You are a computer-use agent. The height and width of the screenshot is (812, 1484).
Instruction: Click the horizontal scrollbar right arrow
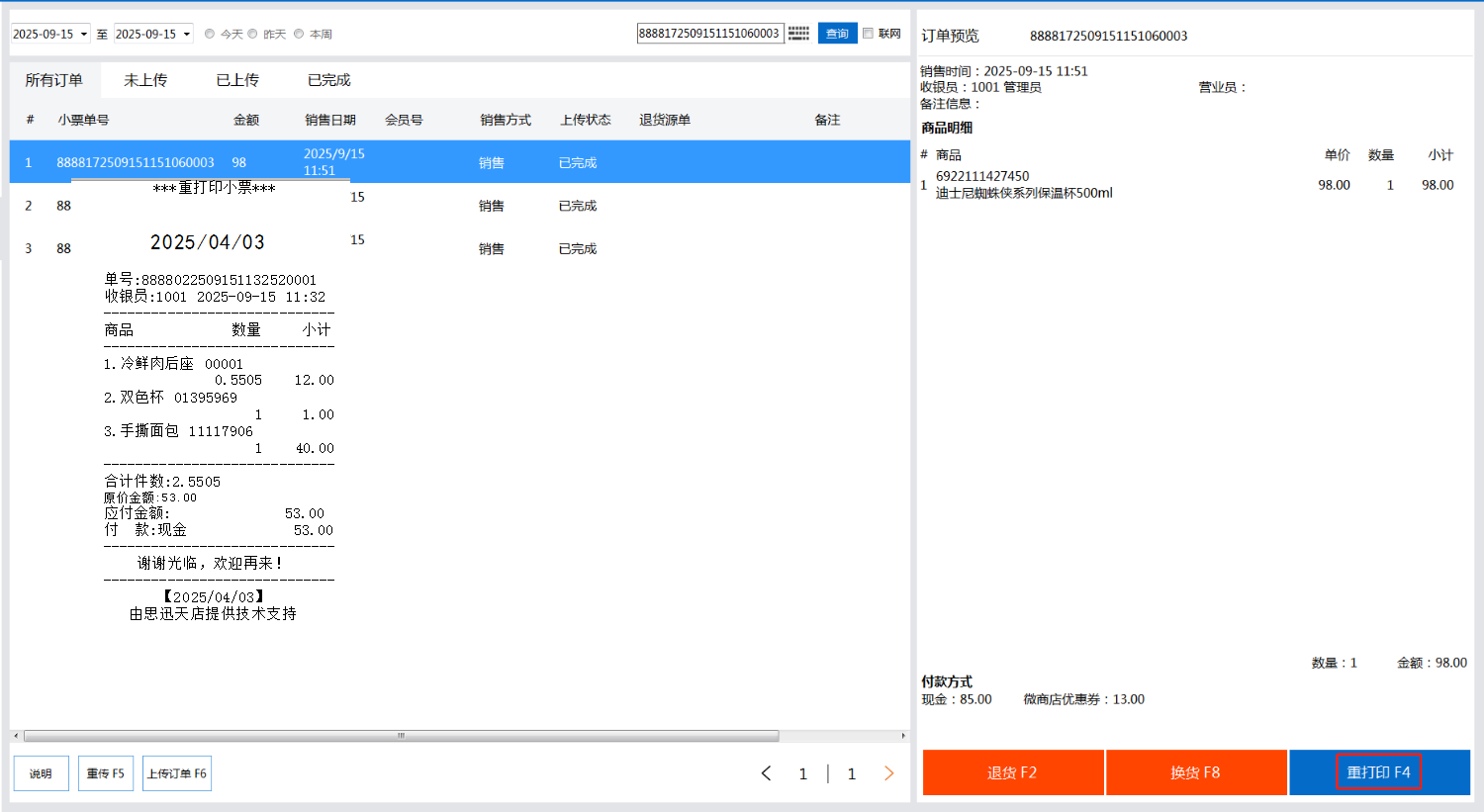point(903,736)
